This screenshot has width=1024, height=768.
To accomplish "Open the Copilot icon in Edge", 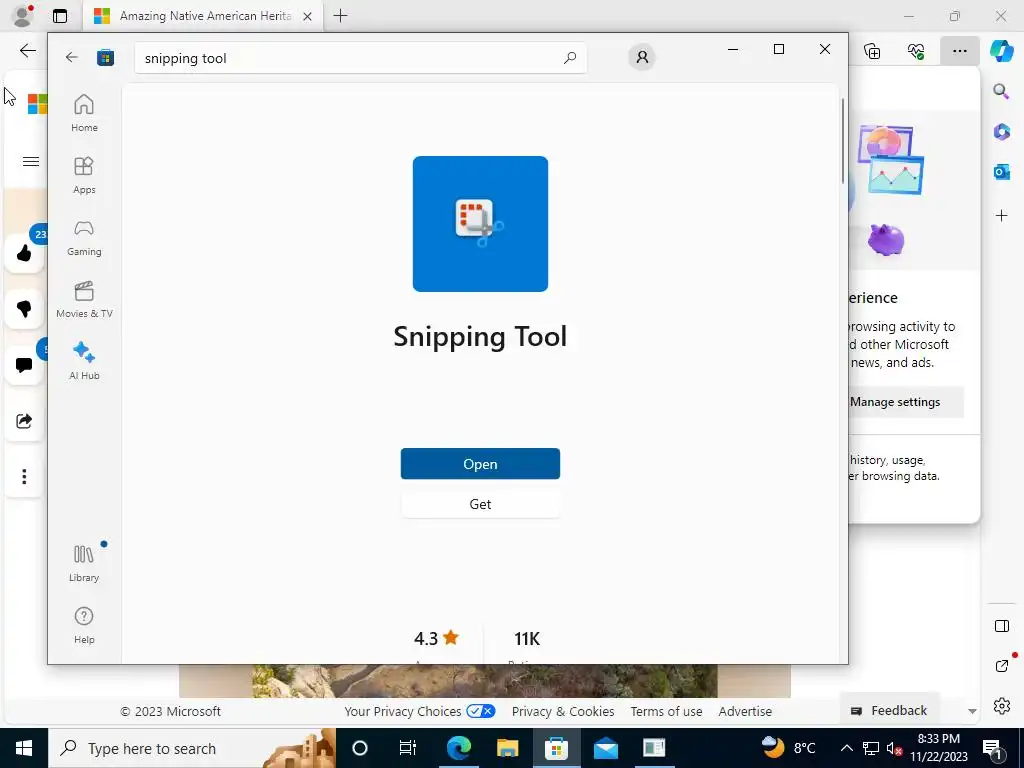I will click(x=1002, y=50).
